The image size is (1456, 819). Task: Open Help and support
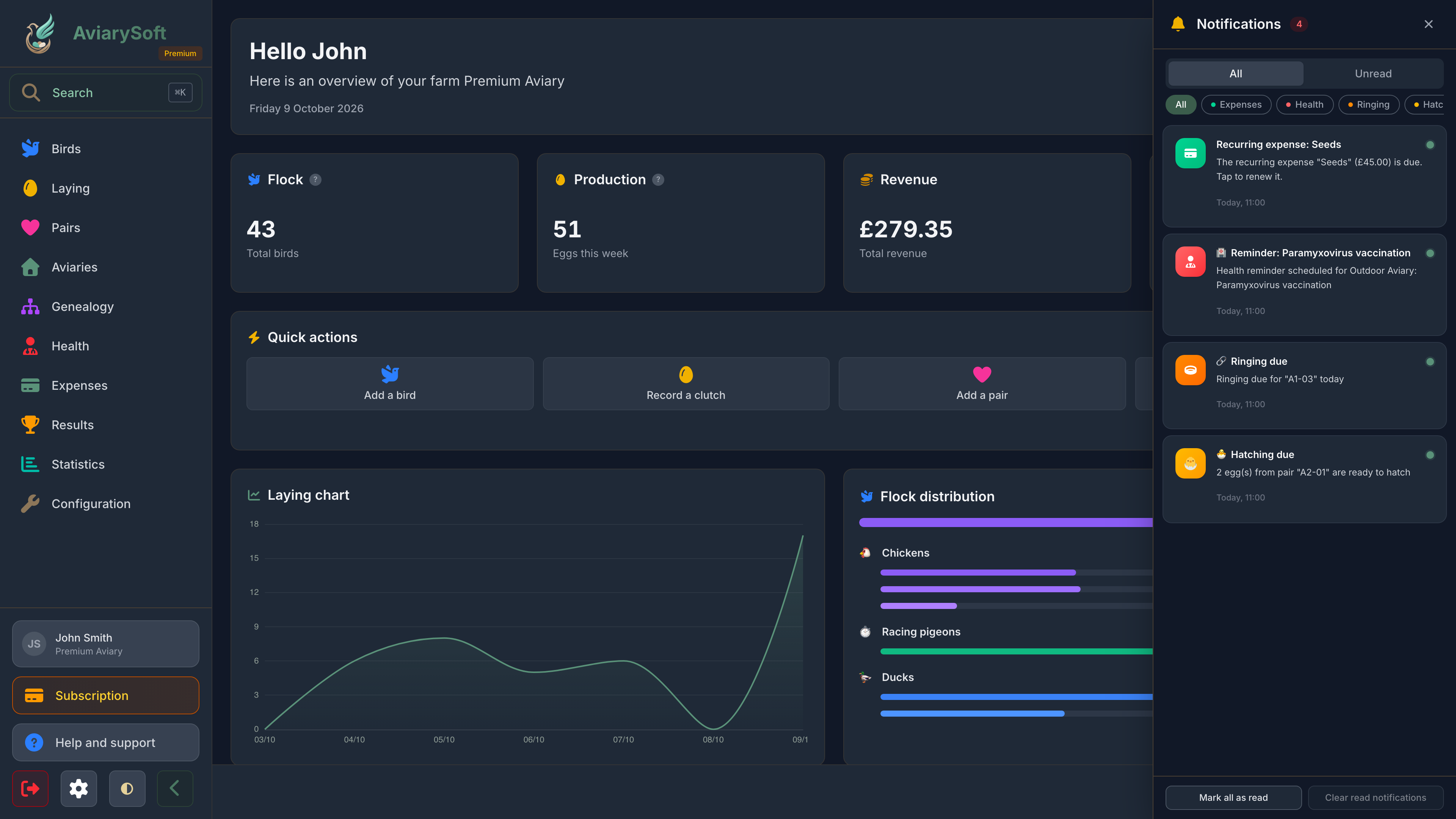[x=106, y=742]
